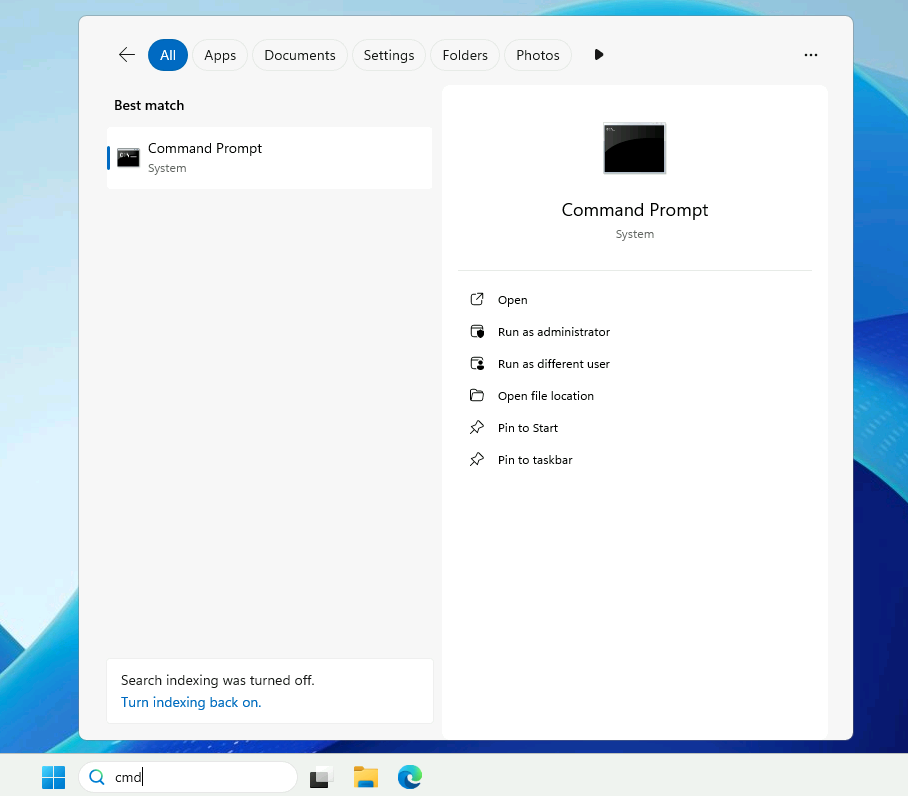Open Command Prompt best match result
The height and width of the screenshot is (796, 908).
point(269,158)
